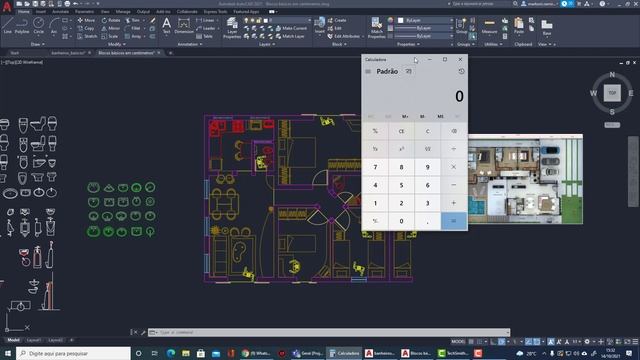Click the Group tool

coord(462,26)
